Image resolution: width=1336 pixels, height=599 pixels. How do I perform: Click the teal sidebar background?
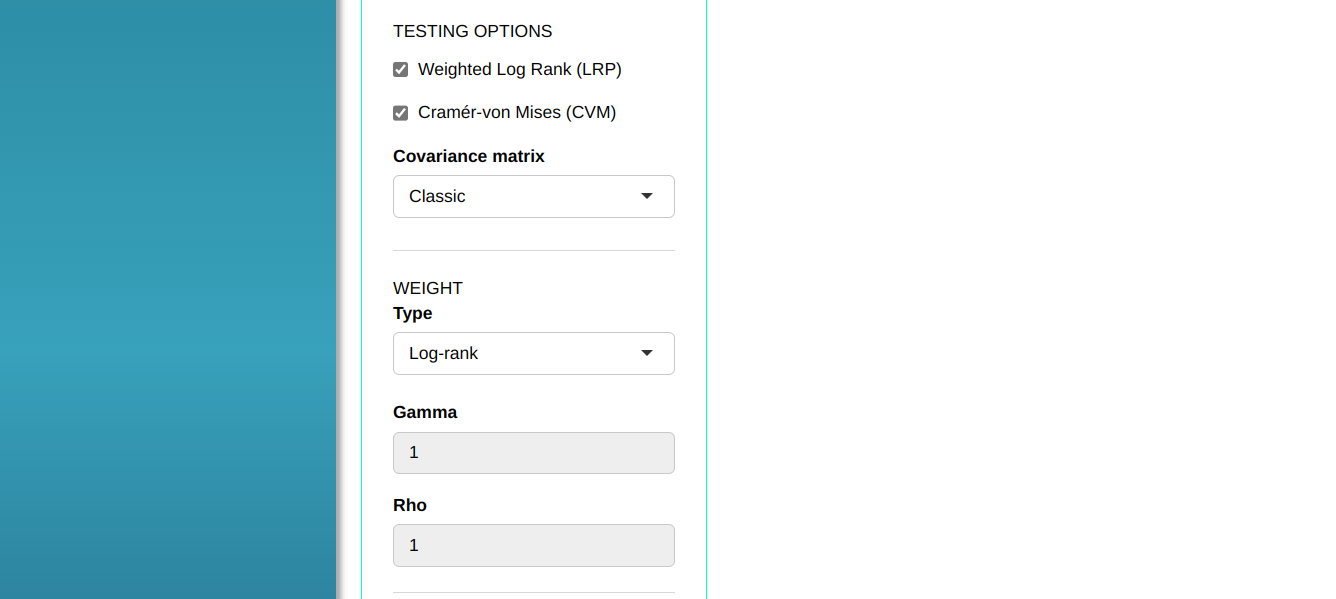167,300
